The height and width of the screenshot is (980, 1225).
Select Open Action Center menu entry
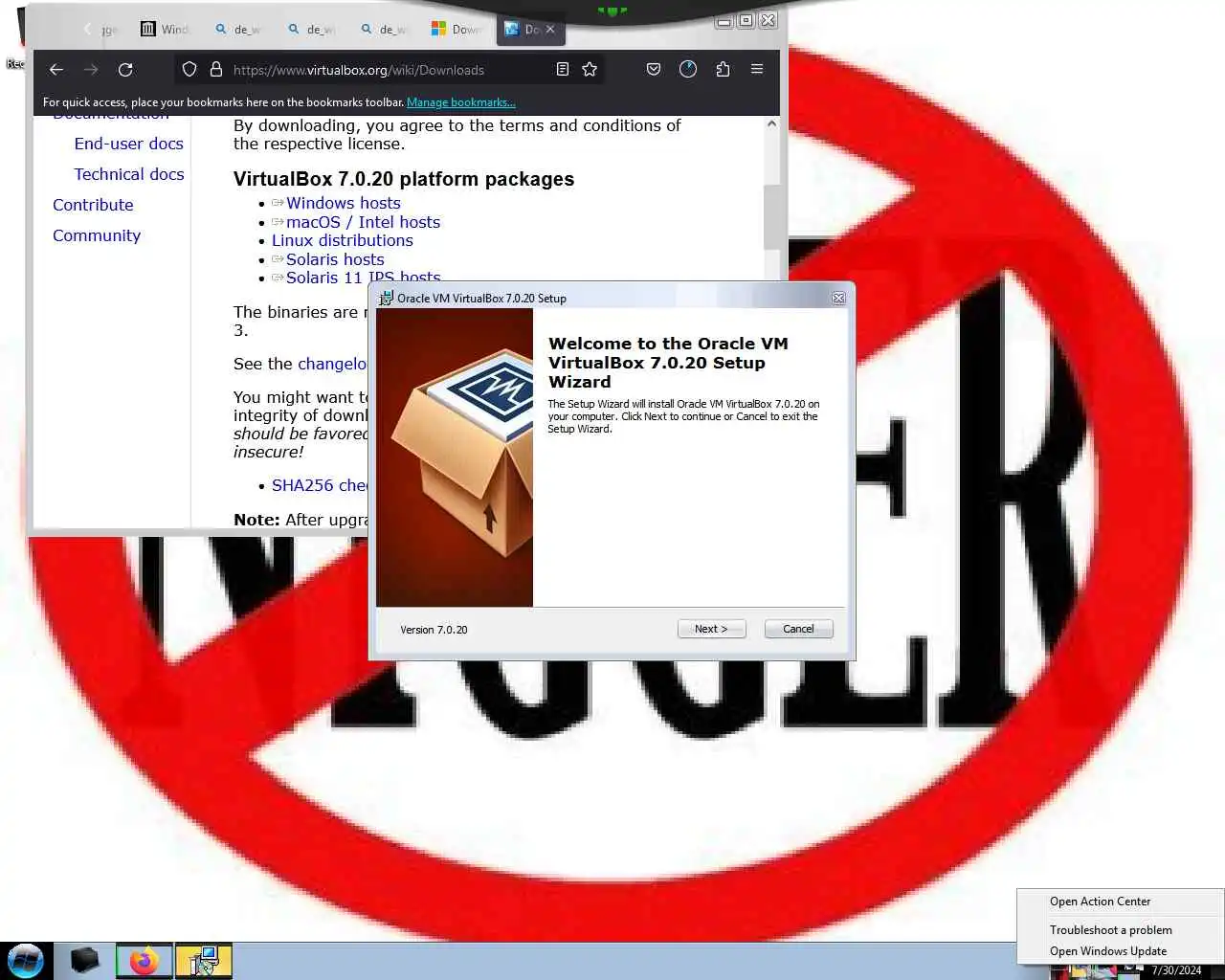[1100, 902]
